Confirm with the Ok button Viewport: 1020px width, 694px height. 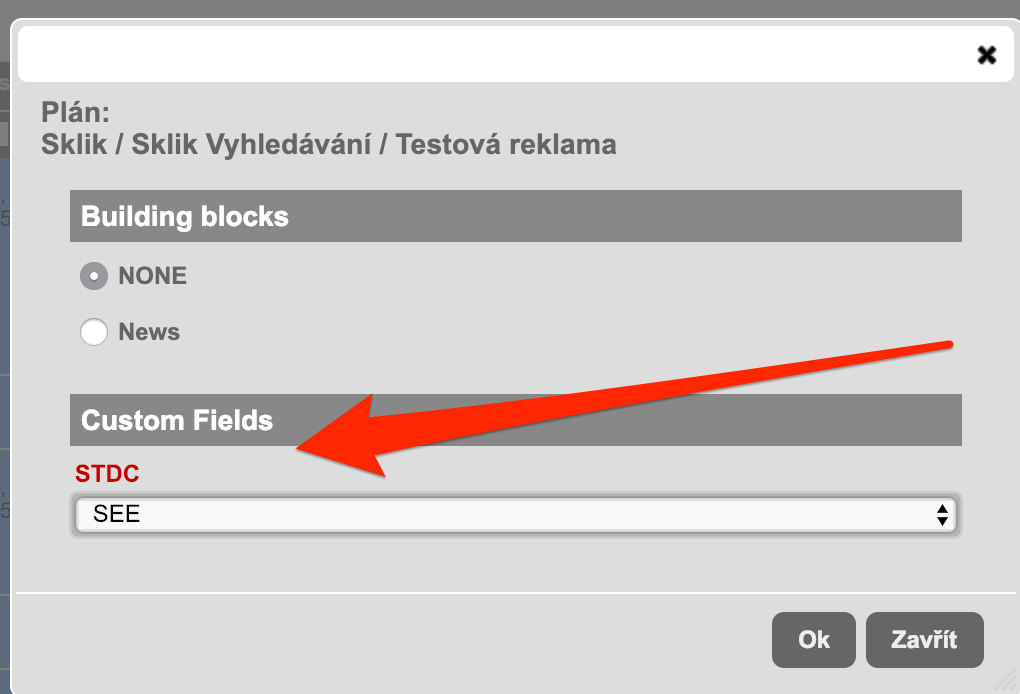click(x=813, y=639)
